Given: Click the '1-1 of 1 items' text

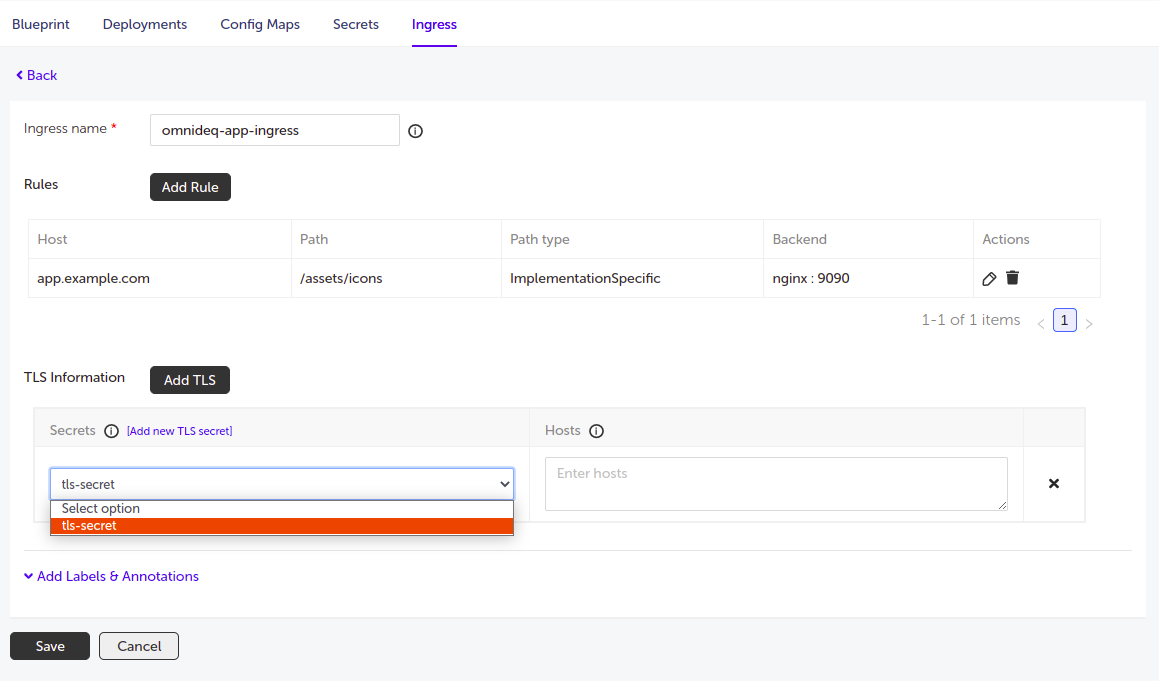Looking at the screenshot, I should [971, 319].
